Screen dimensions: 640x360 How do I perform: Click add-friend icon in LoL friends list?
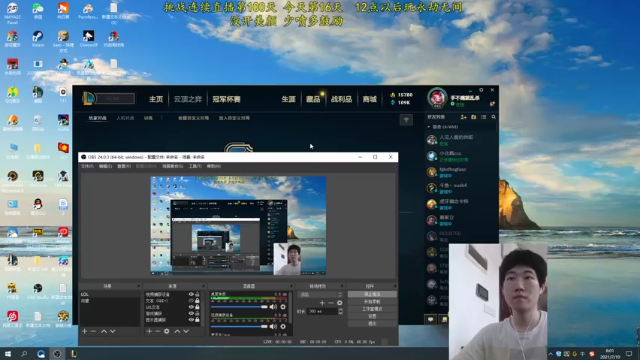point(463,117)
